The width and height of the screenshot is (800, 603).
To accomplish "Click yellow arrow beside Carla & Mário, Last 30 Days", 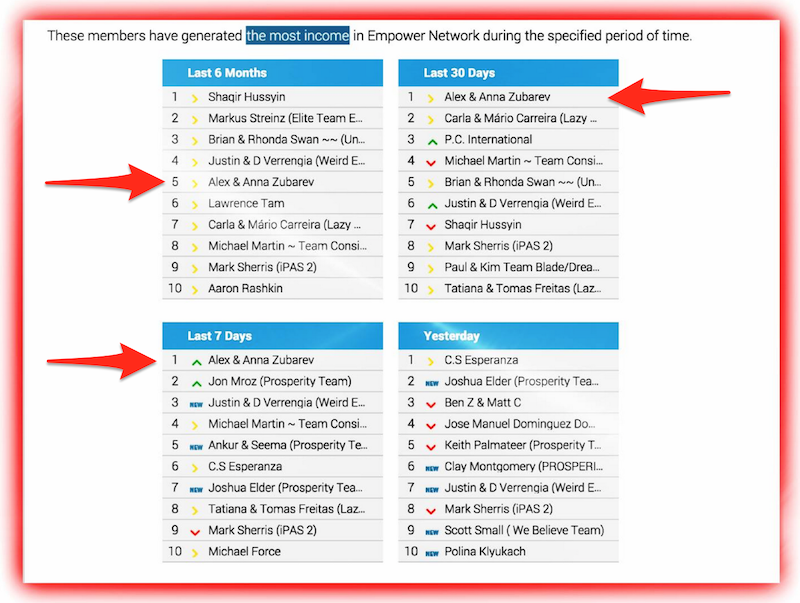I will coord(431,120).
